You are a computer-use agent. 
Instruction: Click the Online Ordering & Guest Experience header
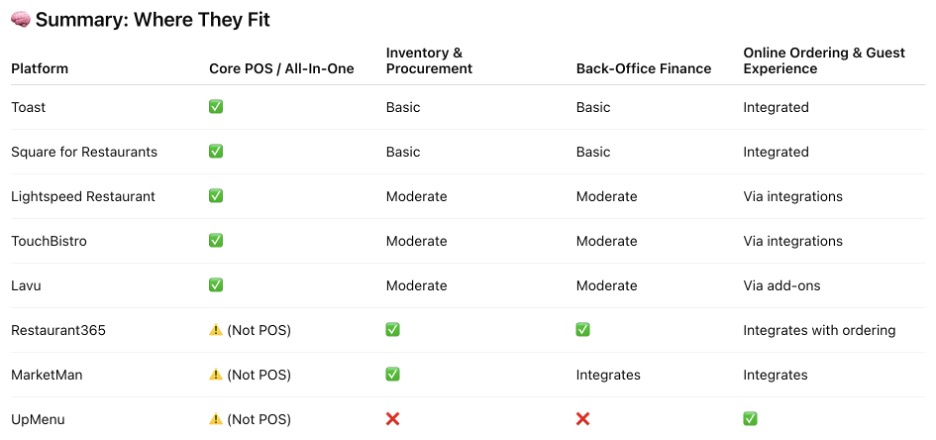823,61
